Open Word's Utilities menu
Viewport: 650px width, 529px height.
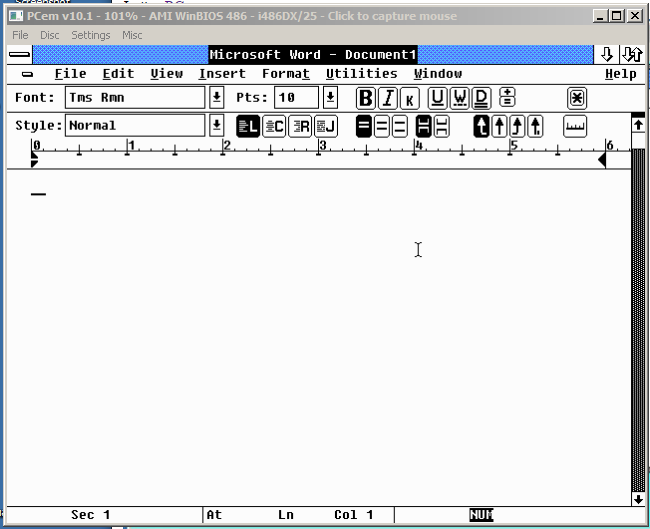pyautogui.click(x=361, y=74)
